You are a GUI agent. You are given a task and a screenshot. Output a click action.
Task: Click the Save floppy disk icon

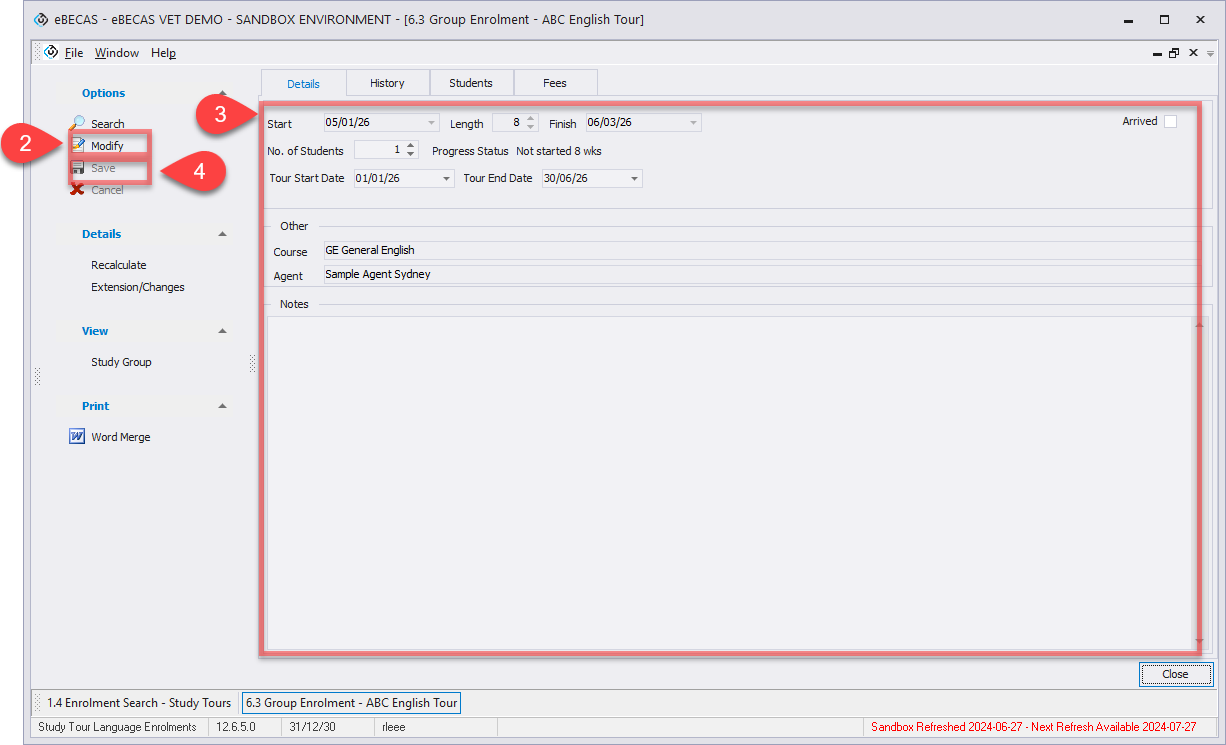(x=78, y=168)
